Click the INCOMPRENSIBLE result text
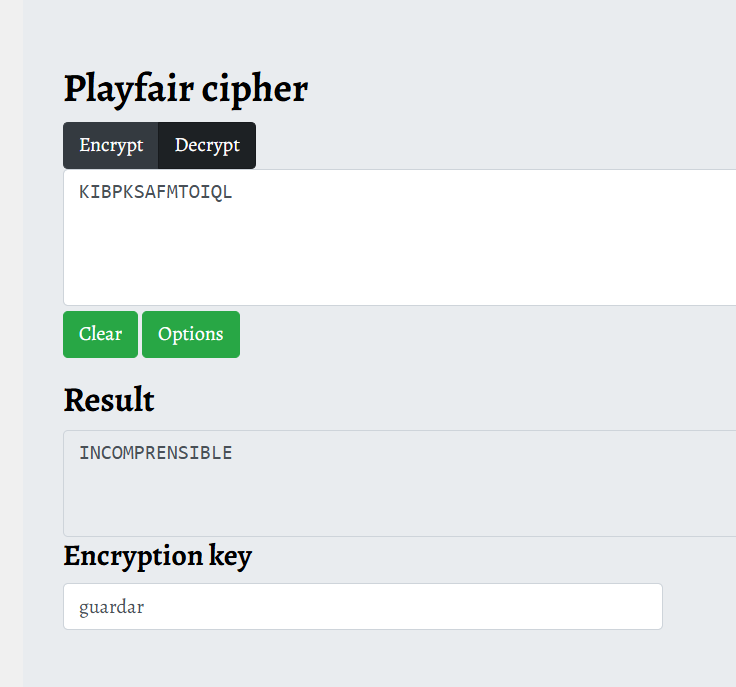 tap(155, 454)
